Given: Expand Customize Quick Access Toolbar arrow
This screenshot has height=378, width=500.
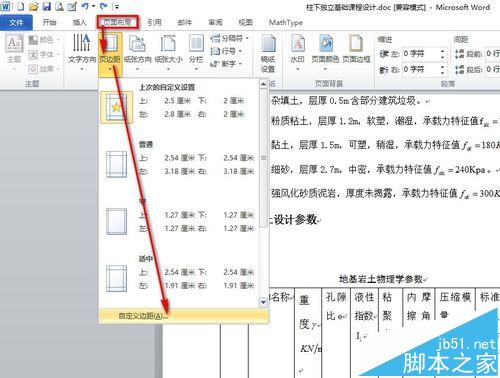Looking at the screenshot, I should point(117,6).
